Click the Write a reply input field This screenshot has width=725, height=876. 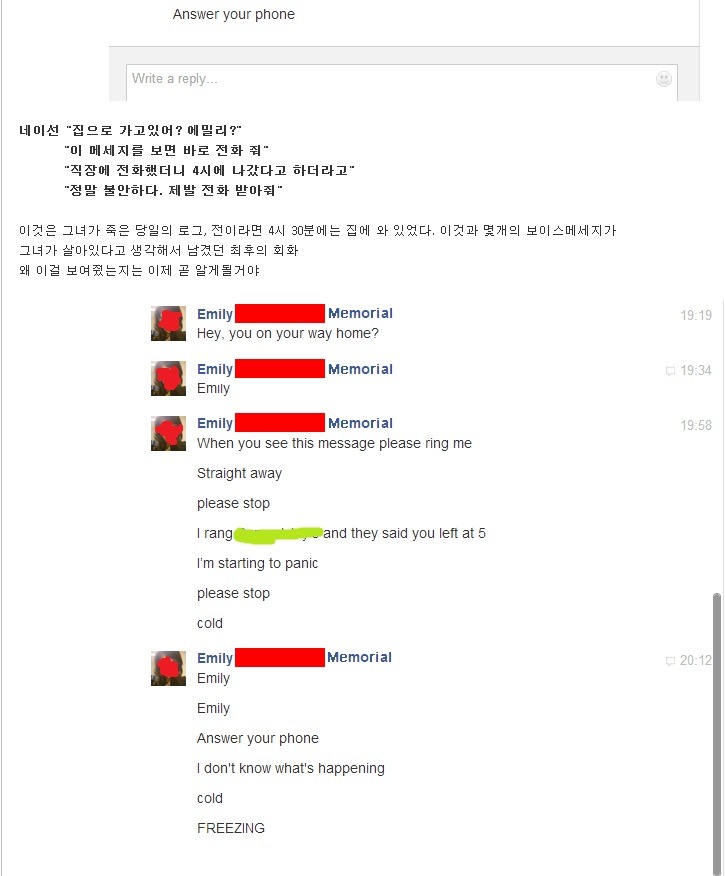[402, 82]
